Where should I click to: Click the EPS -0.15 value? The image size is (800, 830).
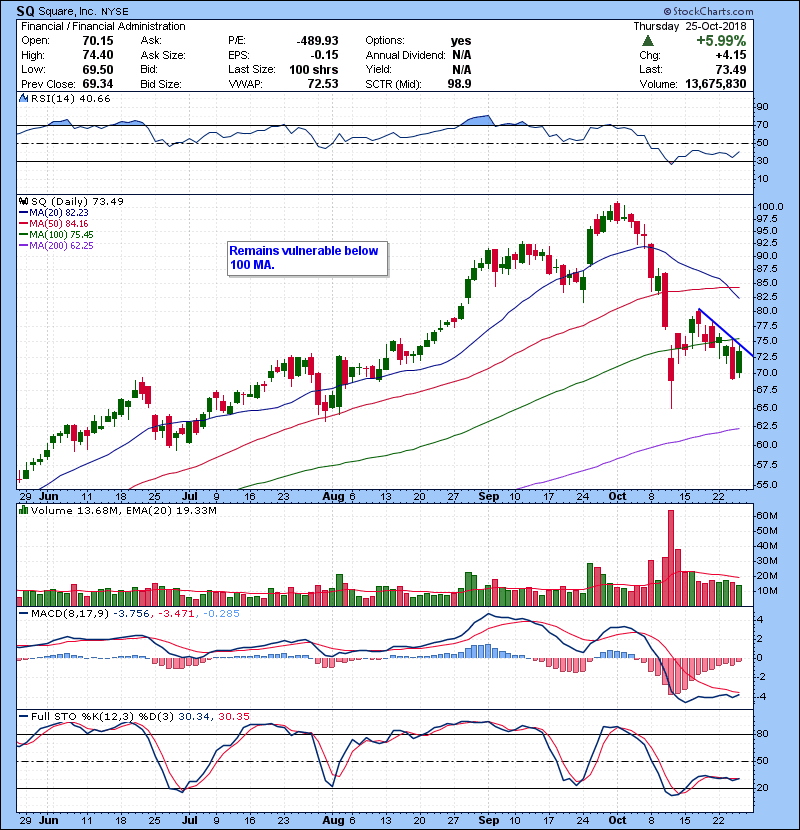point(325,55)
